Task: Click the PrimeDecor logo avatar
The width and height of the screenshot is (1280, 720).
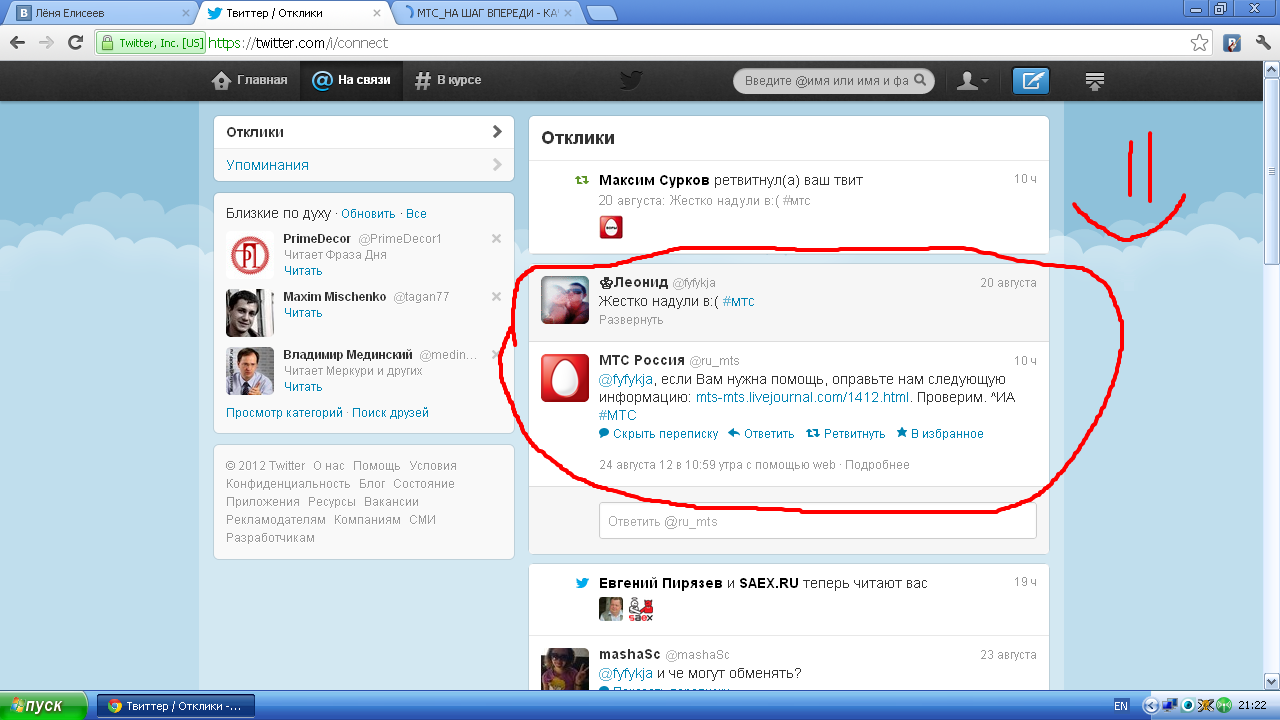Action: pos(250,255)
